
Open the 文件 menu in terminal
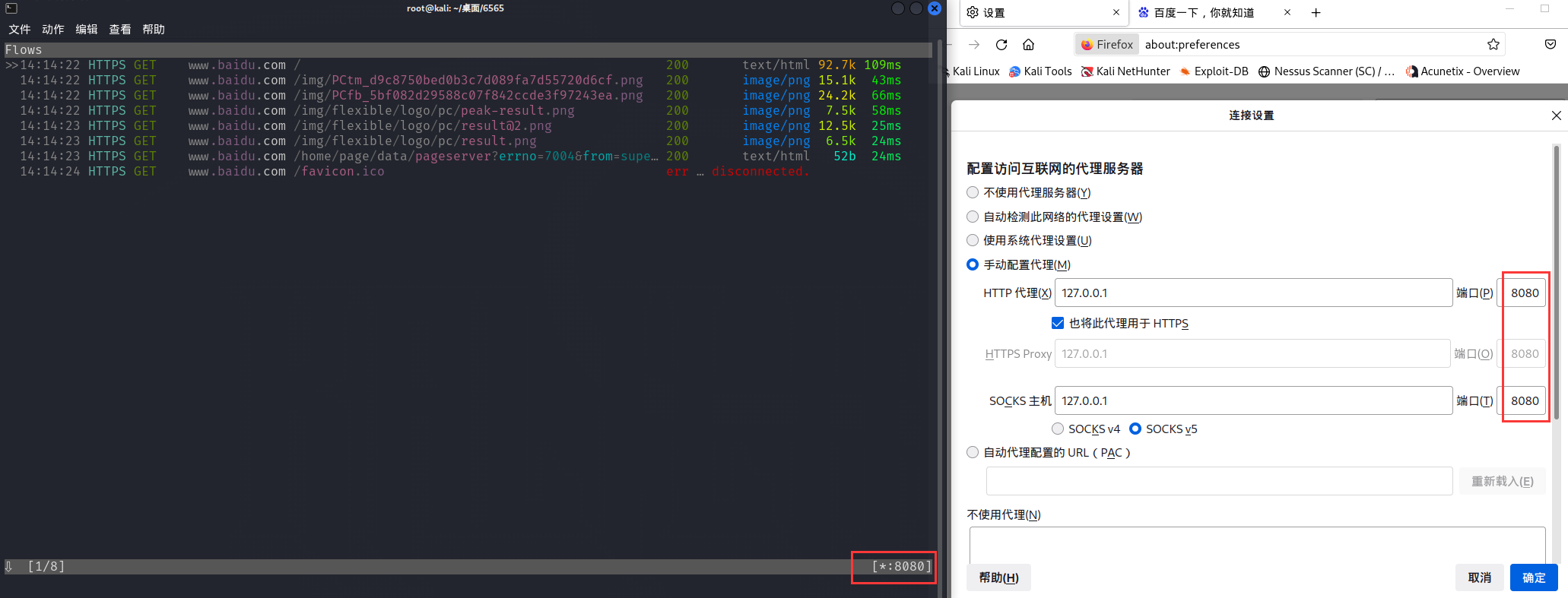pos(20,30)
